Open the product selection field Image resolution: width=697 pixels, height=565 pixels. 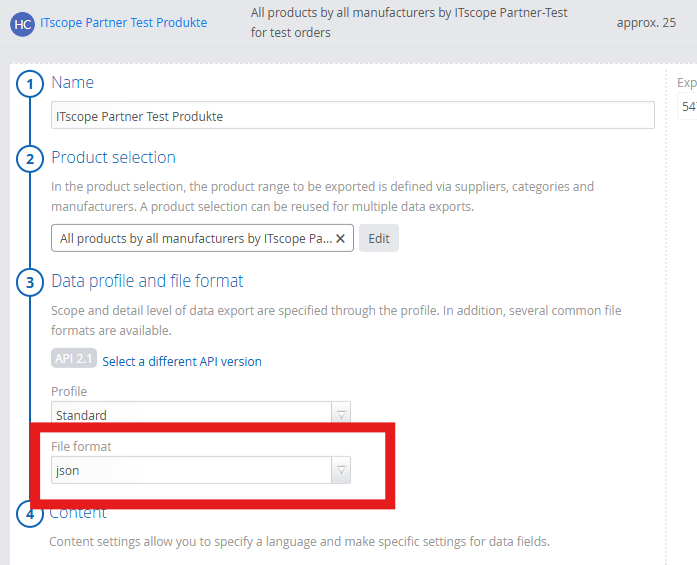click(202, 238)
